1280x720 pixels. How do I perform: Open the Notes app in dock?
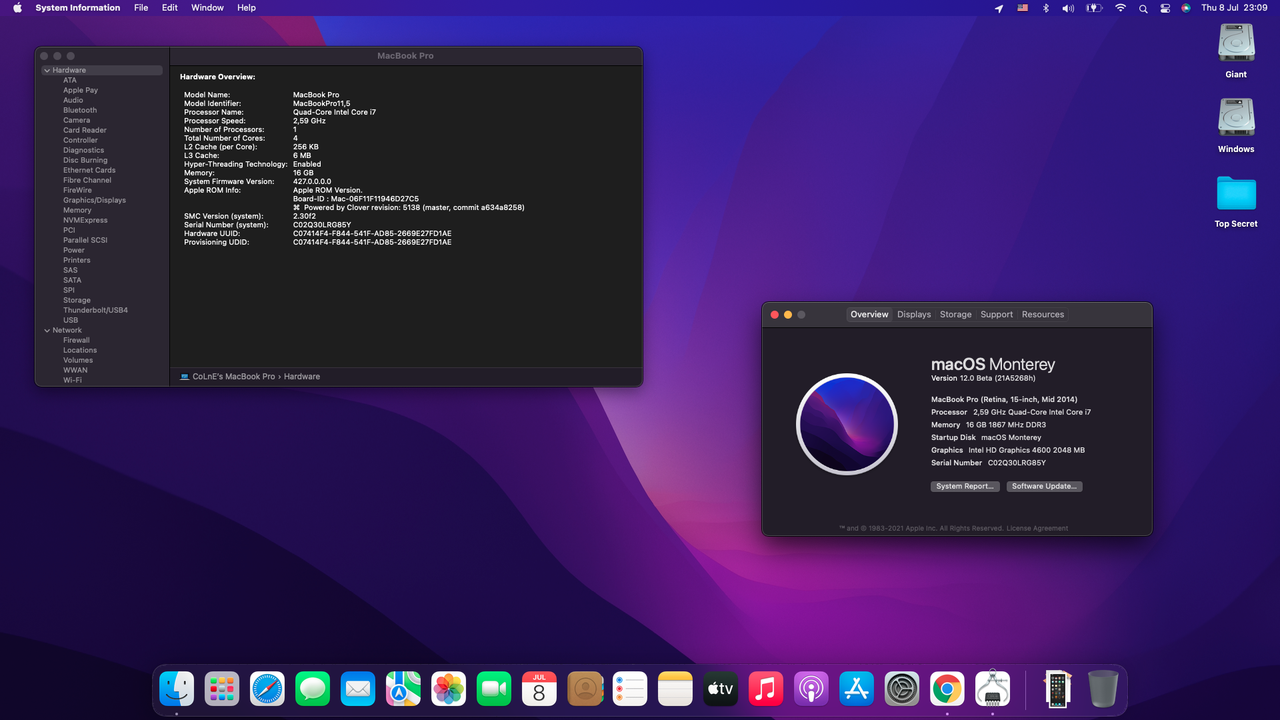pyautogui.click(x=676, y=688)
